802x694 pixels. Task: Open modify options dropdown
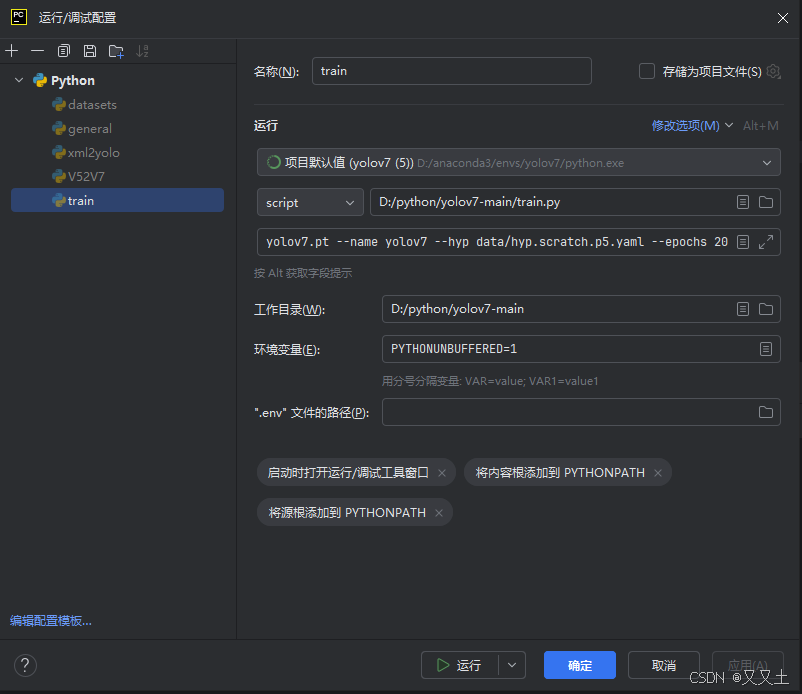pos(692,126)
